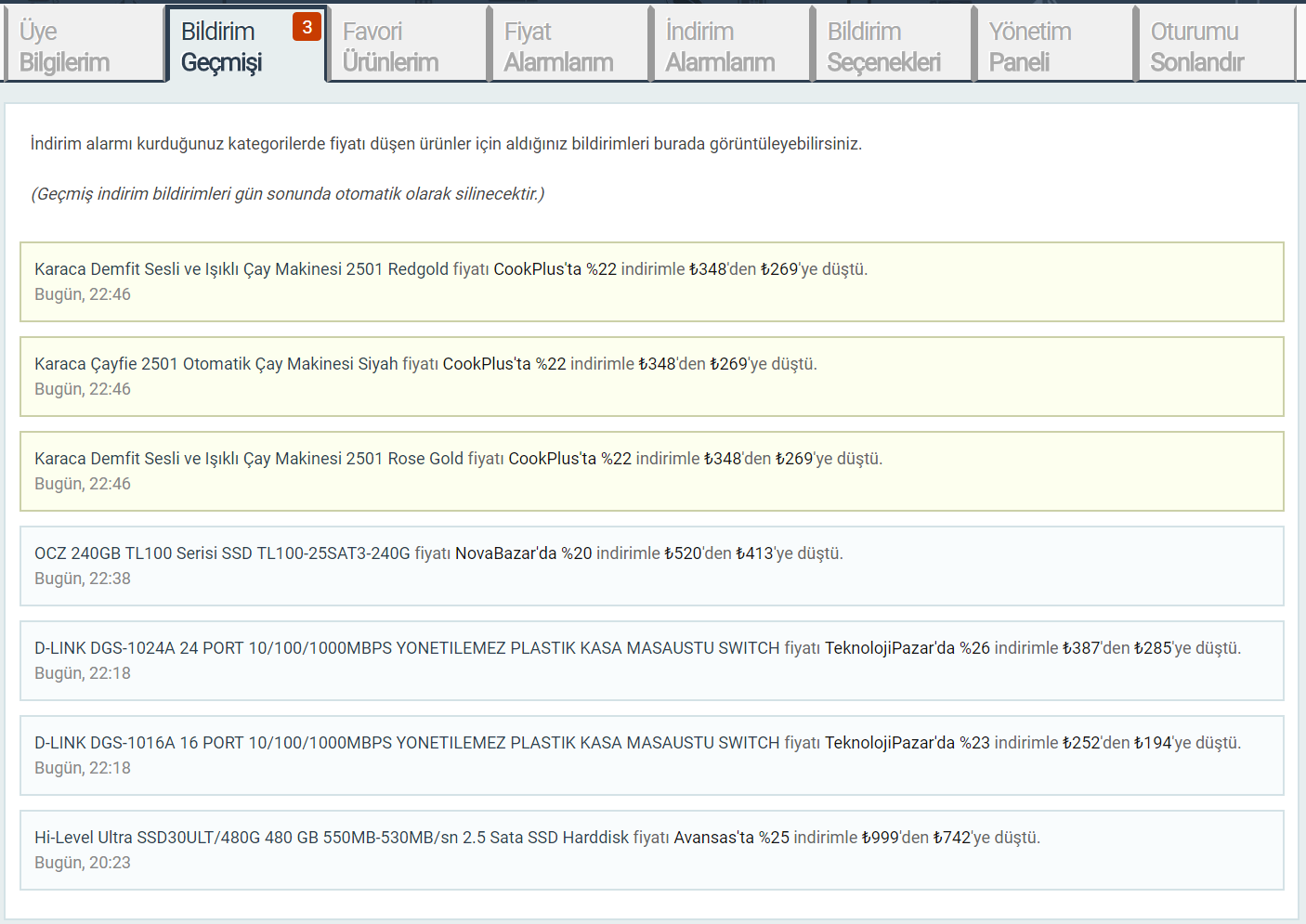Click the Bugün, 22:38 timestamp
Viewport: 1306px width, 924px height.
click(83, 579)
